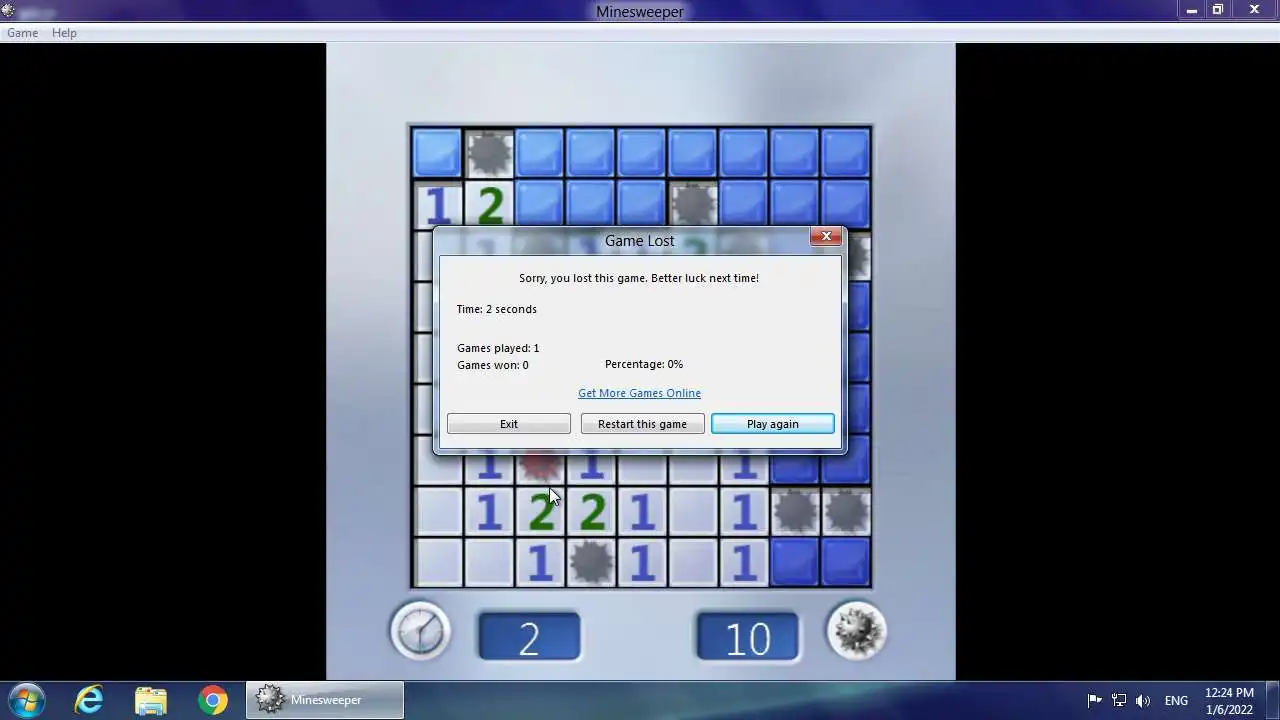Click the mine in the second row
The image size is (1280, 720).
(693, 204)
